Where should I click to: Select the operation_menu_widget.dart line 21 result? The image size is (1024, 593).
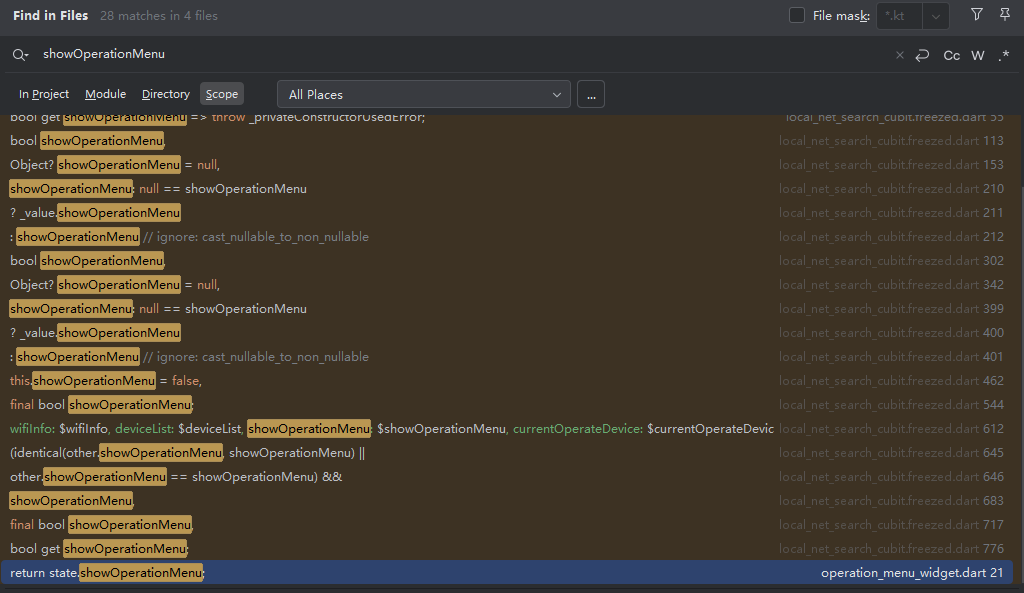[507, 573]
